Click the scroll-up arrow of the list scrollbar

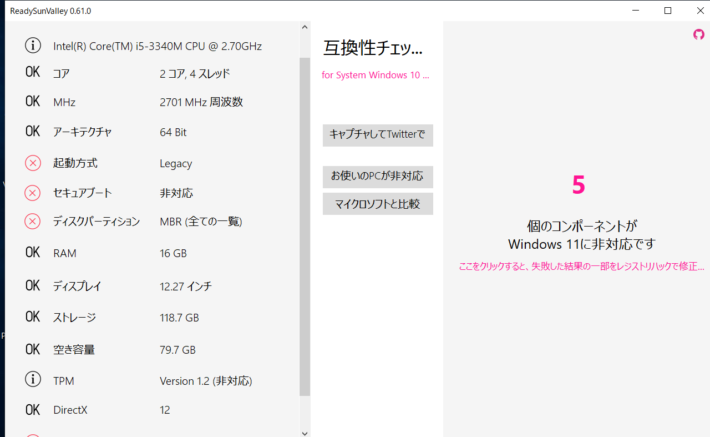coord(304,30)
